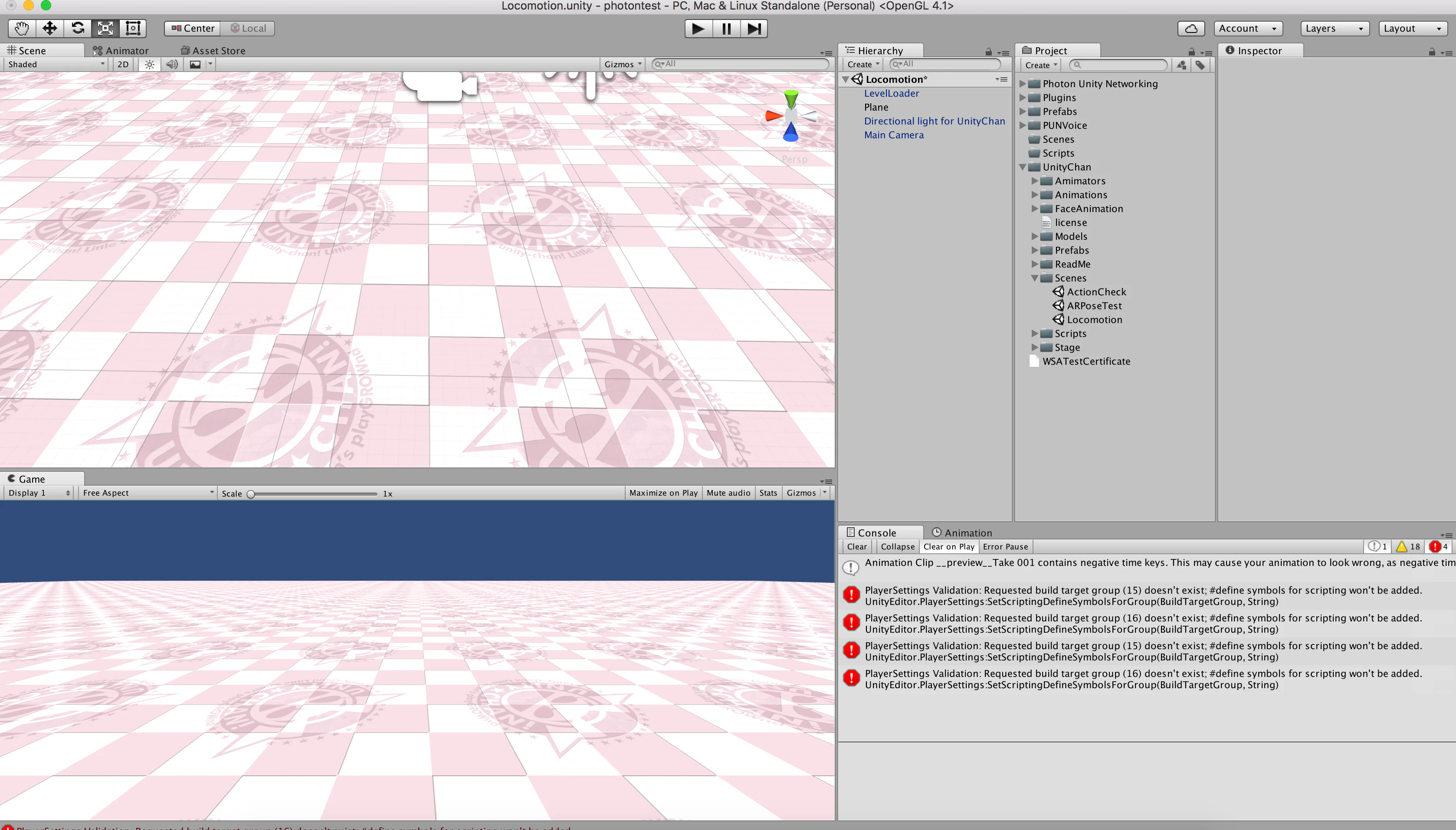The width and height of the screenshot is (1456, 830).
Task: Step forward one frame
Action: (754, 29)
